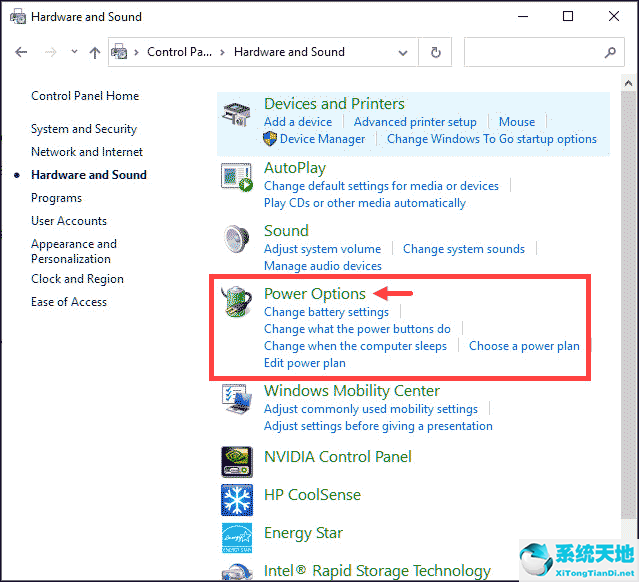This screenshot has height=582, width=639.
Task: Select System and Security in sidebar
Action: click(x=83, y=129)
